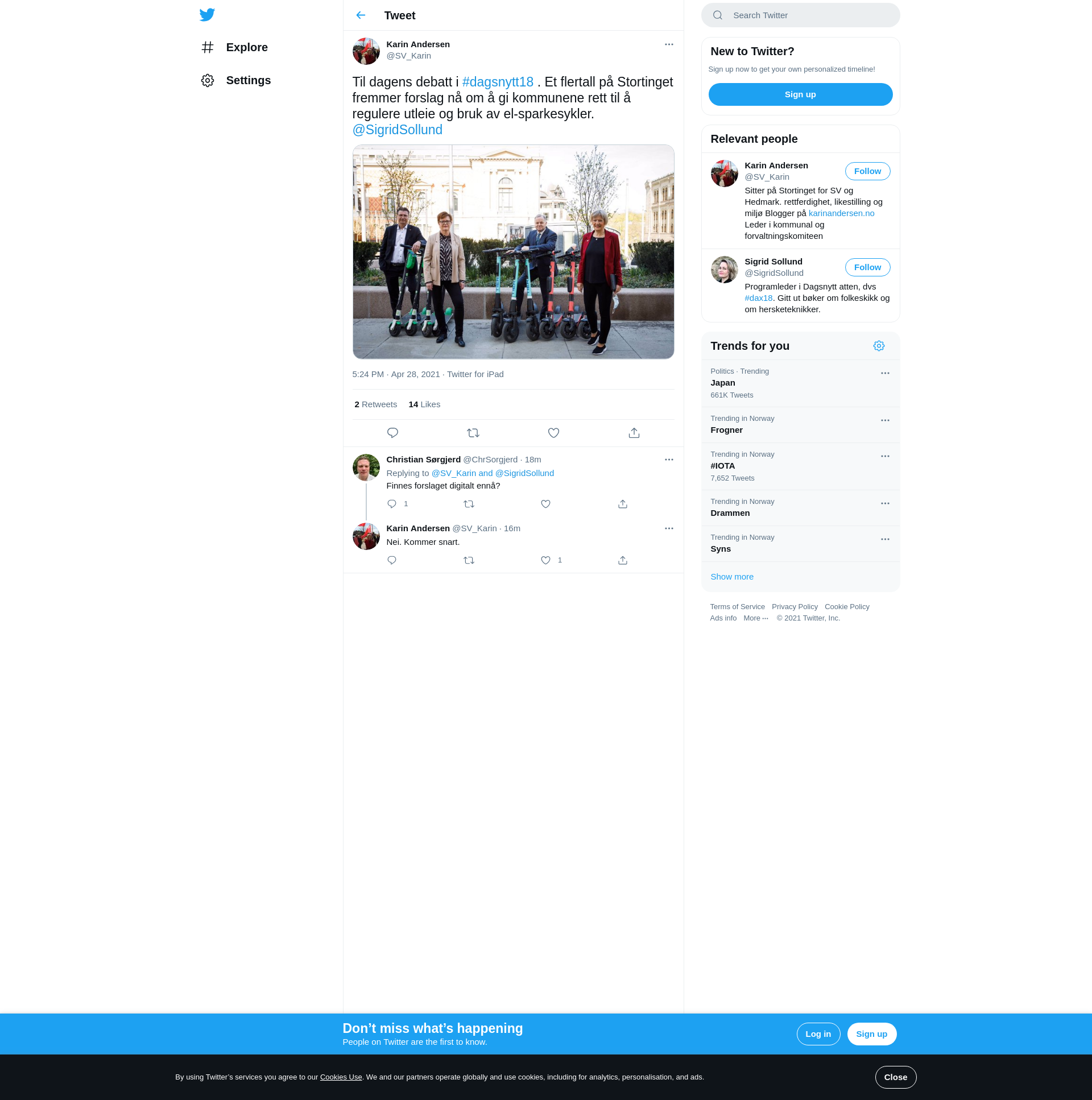Retweet Christian Sørgjerd's reply
Image resolution: width=1092 pixels, height=1100 pixels.
coord(469,504)
